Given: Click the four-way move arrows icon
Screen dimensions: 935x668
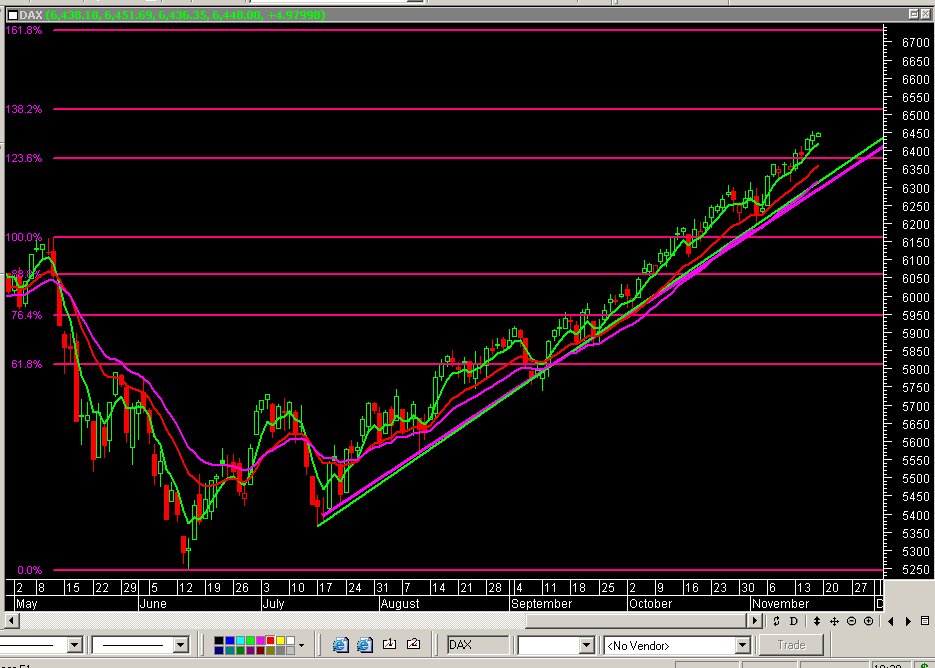Looking at the screenshot, I should coord(834,621).
